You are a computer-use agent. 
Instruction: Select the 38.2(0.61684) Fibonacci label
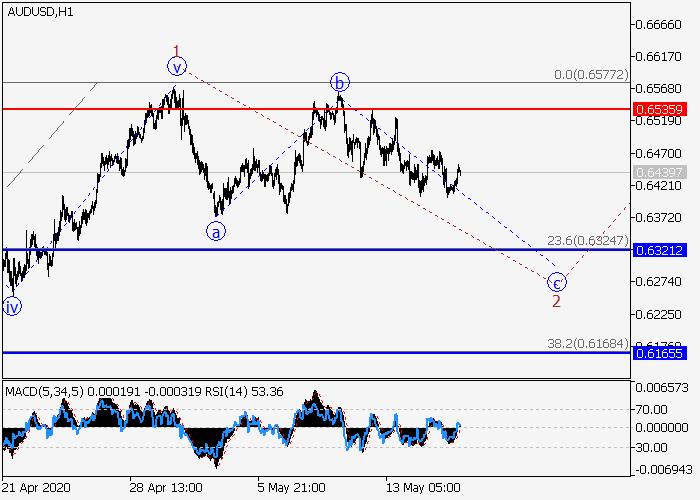[588, 344]
